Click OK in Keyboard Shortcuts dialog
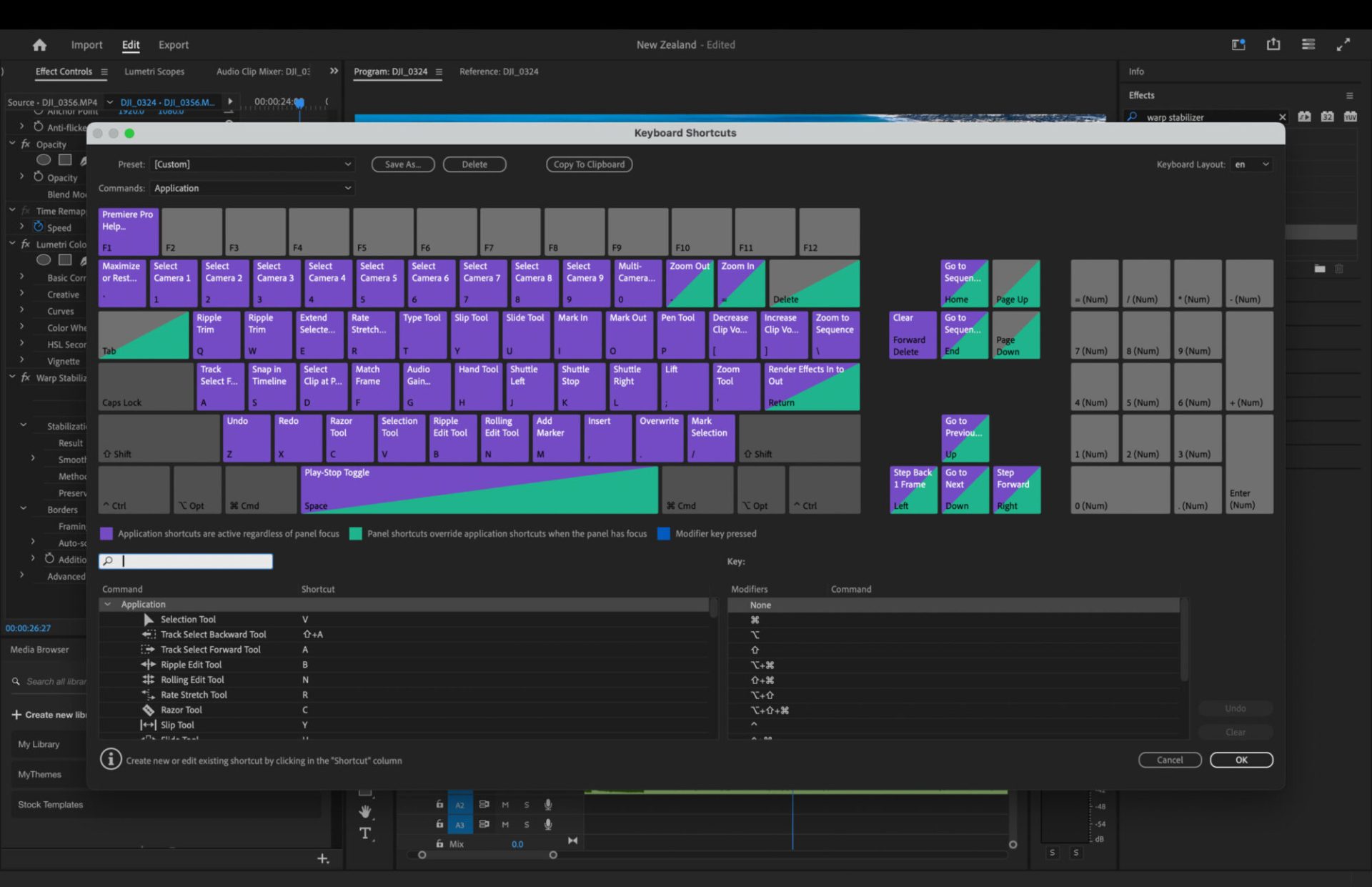Screen dimensions: 1372x887 (1241, 760)
